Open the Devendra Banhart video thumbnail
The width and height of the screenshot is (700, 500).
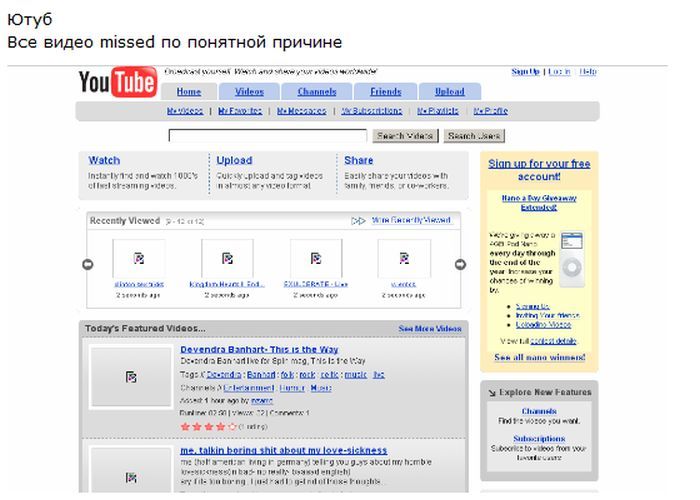(x=131, y=377)
